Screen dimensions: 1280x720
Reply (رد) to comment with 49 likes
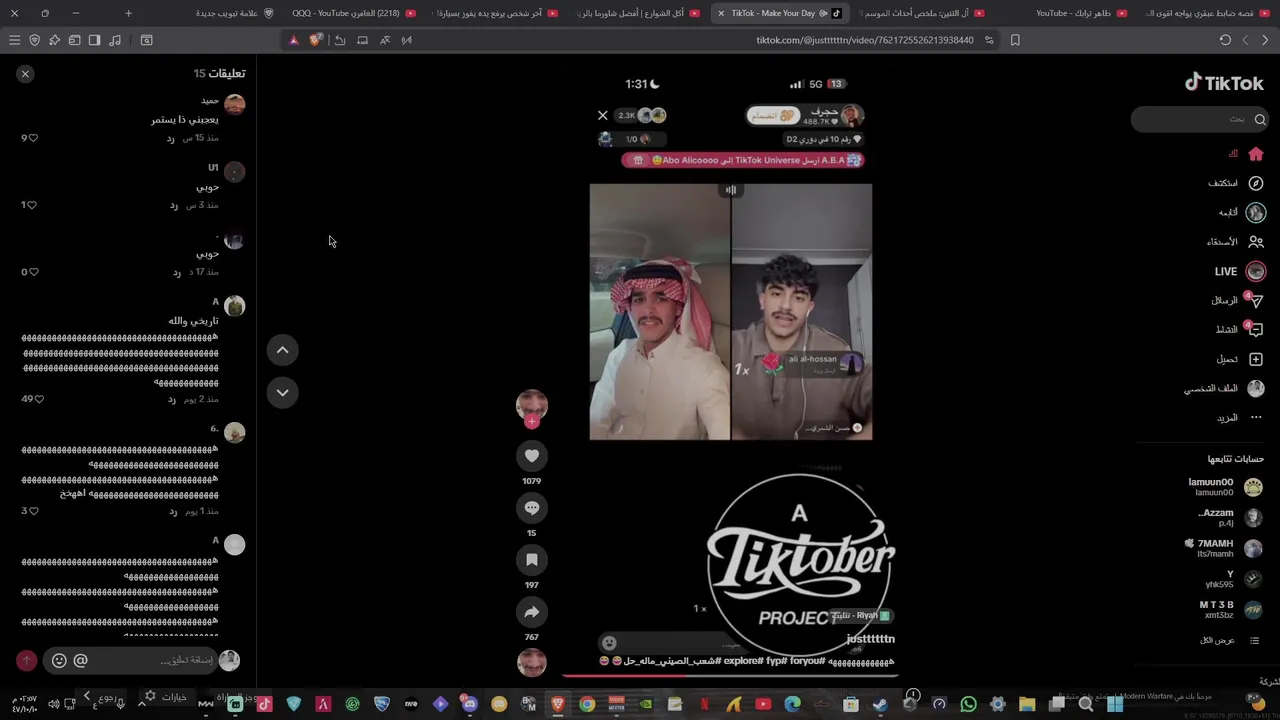(x=172, y=399)
